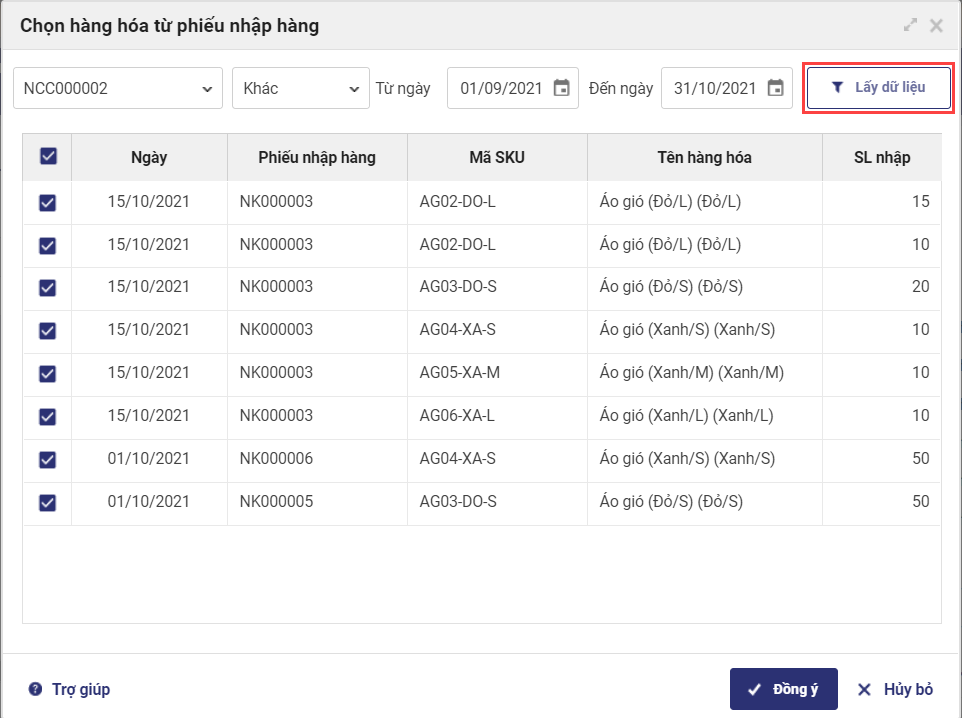962x718 pixels.
Task: Click the Từ ngày date field
Action: click(x=500, y=88)
